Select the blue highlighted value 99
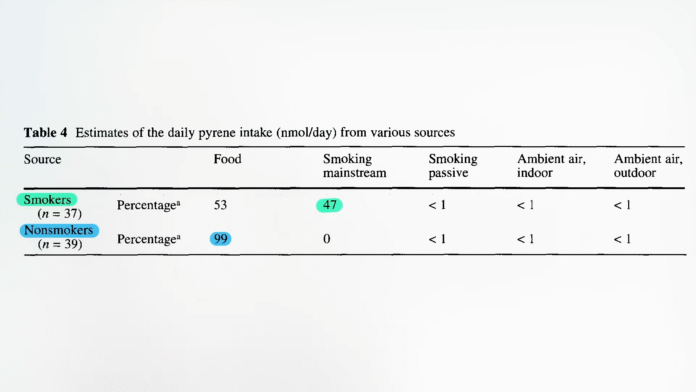The width and height of the screenshot is (696, 392). 221,239
